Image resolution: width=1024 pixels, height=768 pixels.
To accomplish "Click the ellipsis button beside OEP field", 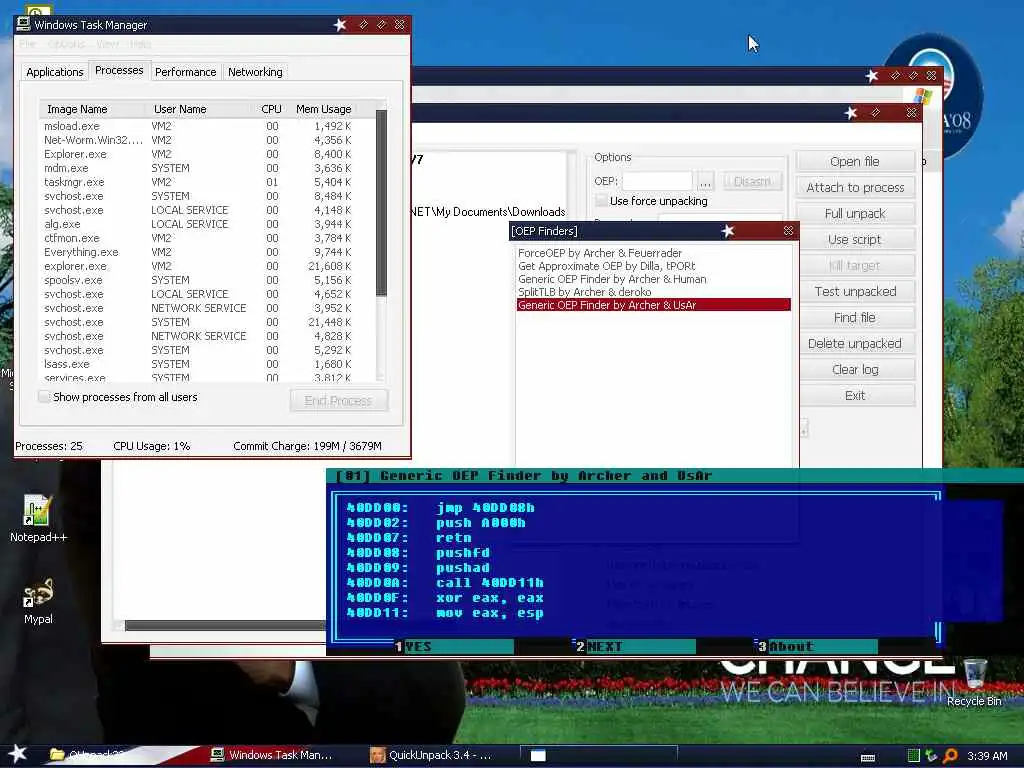I will click(x=705, y=181).
